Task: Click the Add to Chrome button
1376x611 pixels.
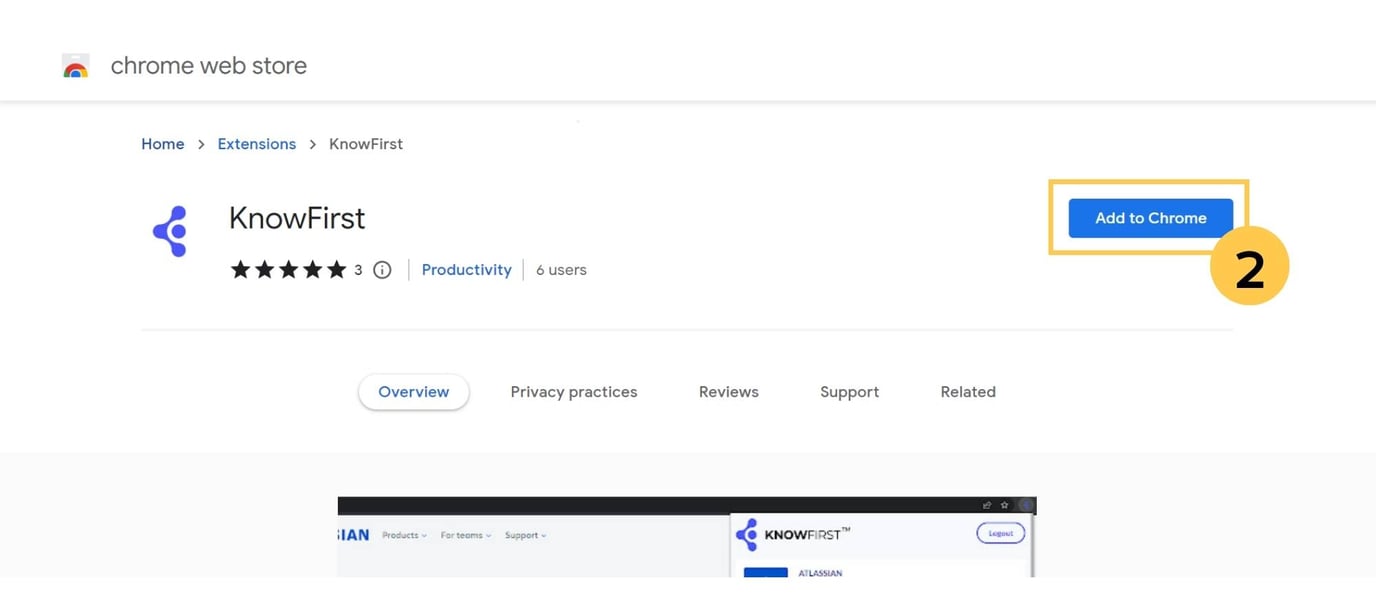Action: point(1149,217)
